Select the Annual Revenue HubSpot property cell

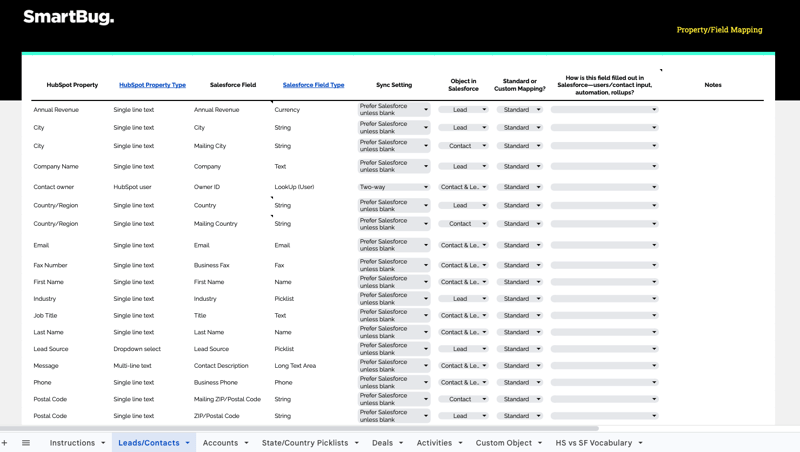point(56,110)
